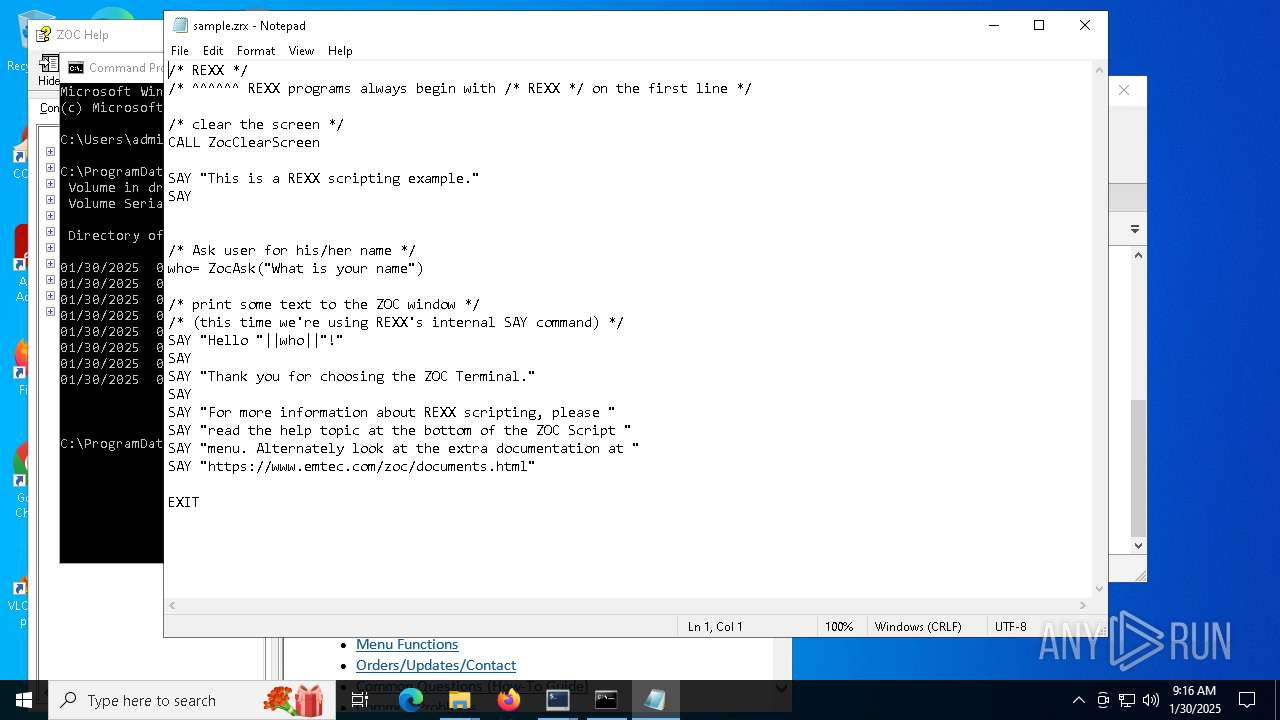Click the 'SAY "Hello "||who||"!"' line

(x=256, y=341)
